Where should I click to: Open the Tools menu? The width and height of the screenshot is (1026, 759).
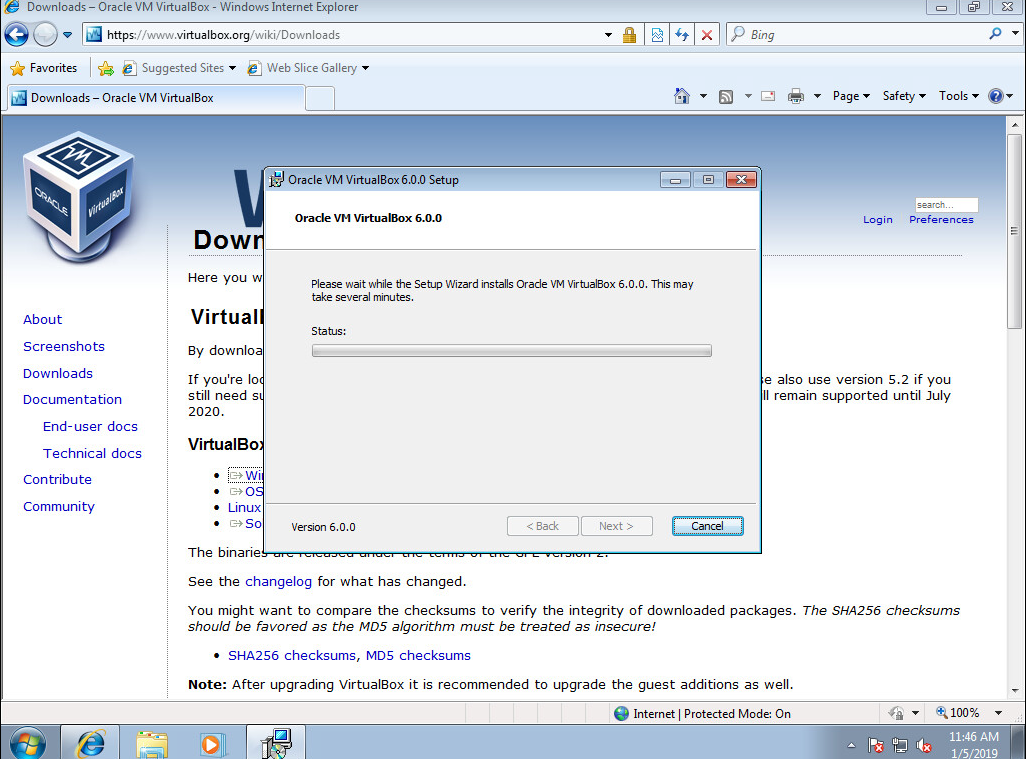tap(959, 96)
